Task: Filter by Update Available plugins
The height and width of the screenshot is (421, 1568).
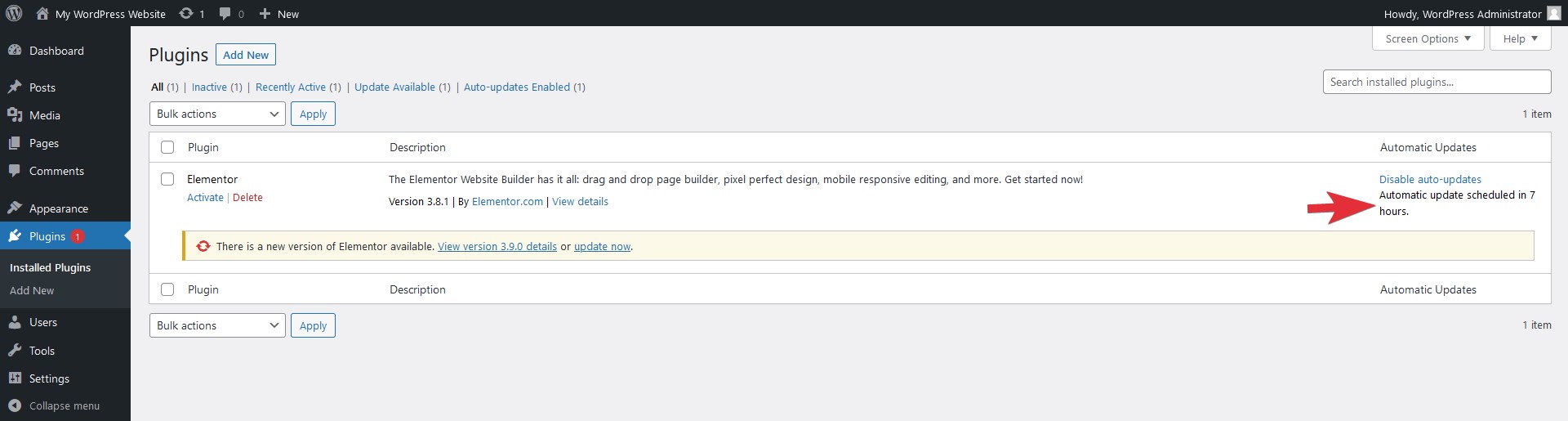Action: (x=394, y=87)
